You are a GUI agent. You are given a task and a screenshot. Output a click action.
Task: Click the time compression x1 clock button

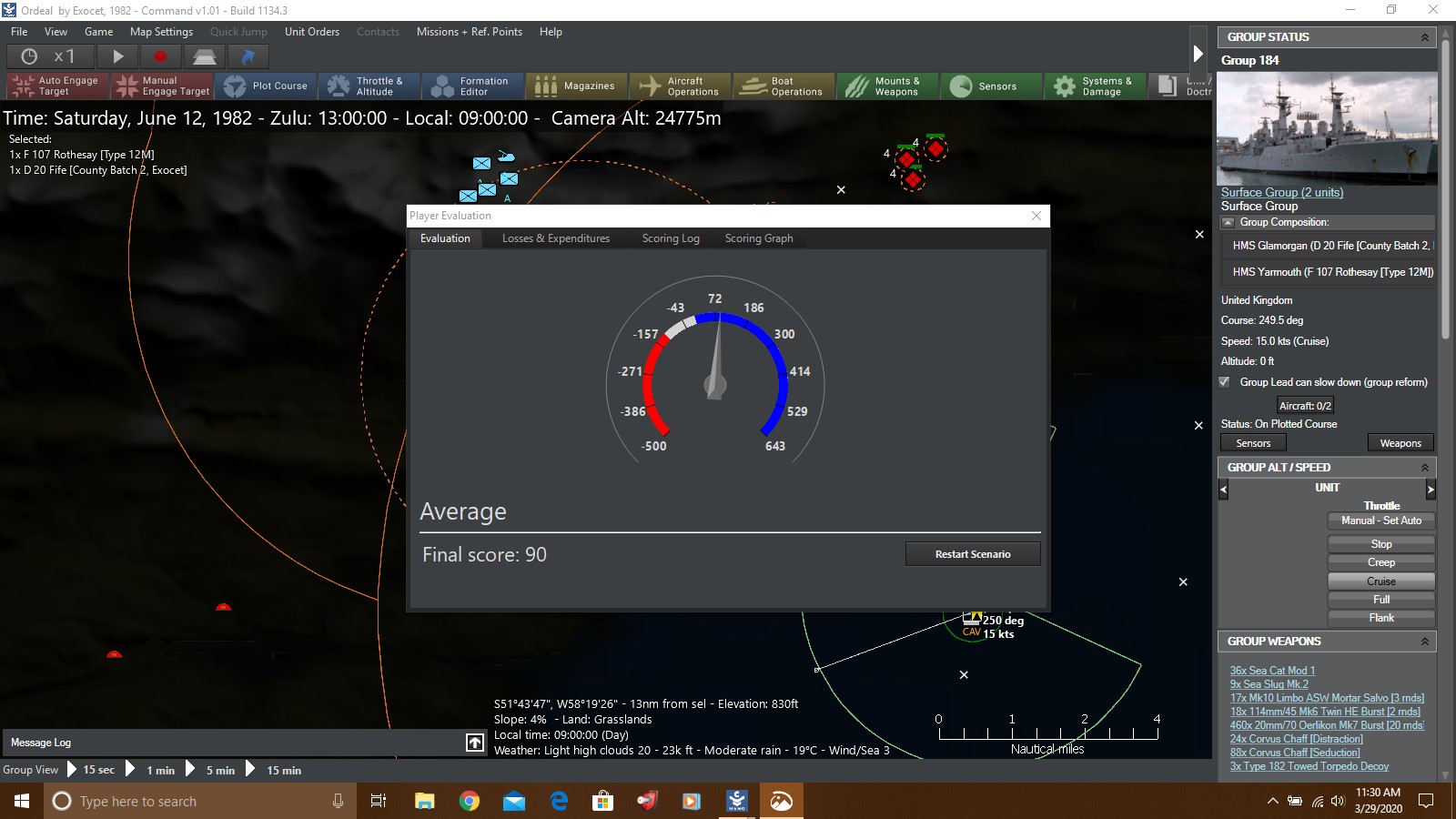[48, 56]
